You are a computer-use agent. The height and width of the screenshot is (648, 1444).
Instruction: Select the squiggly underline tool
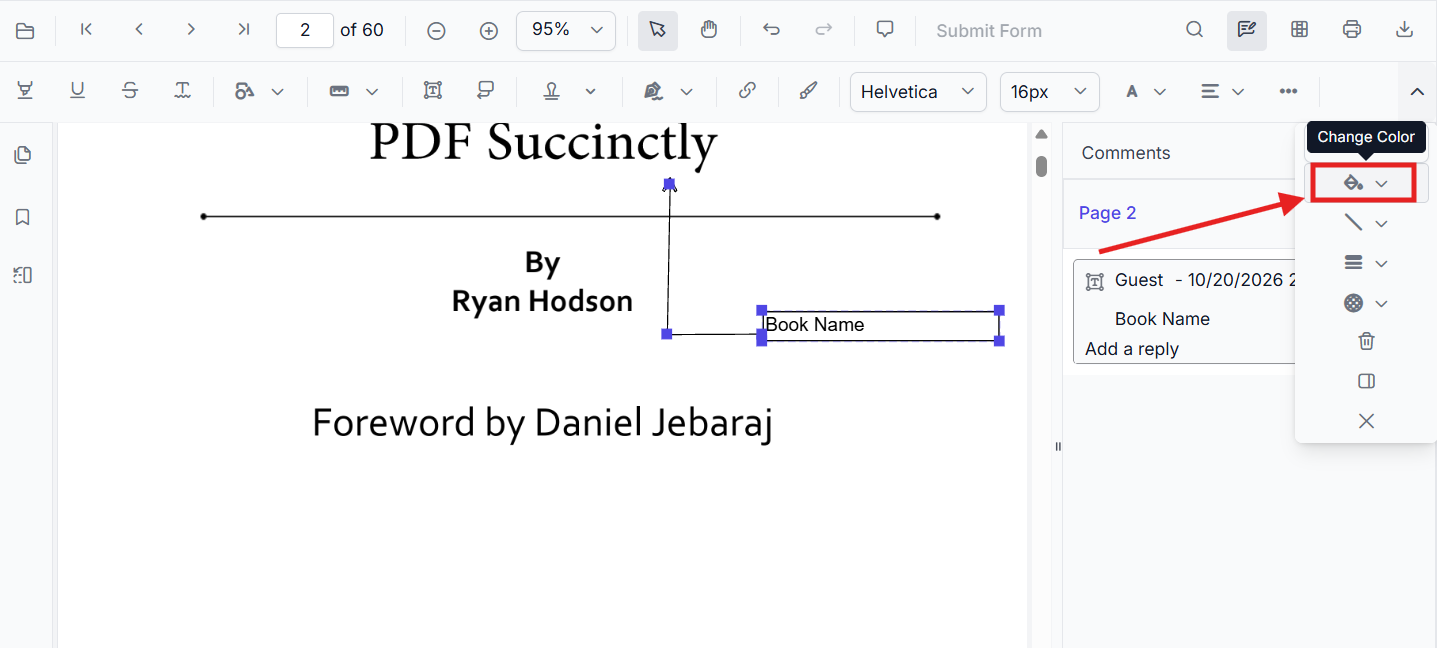click(x=182, y=91)
